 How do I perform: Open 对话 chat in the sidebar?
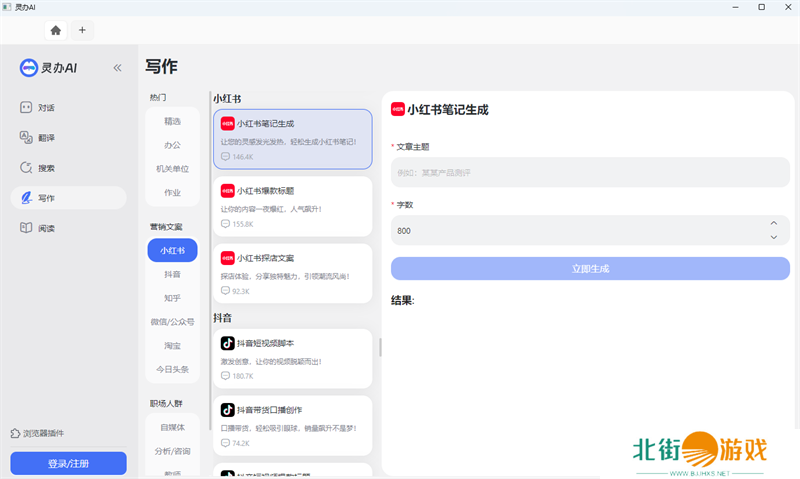[x=46, y=108]
